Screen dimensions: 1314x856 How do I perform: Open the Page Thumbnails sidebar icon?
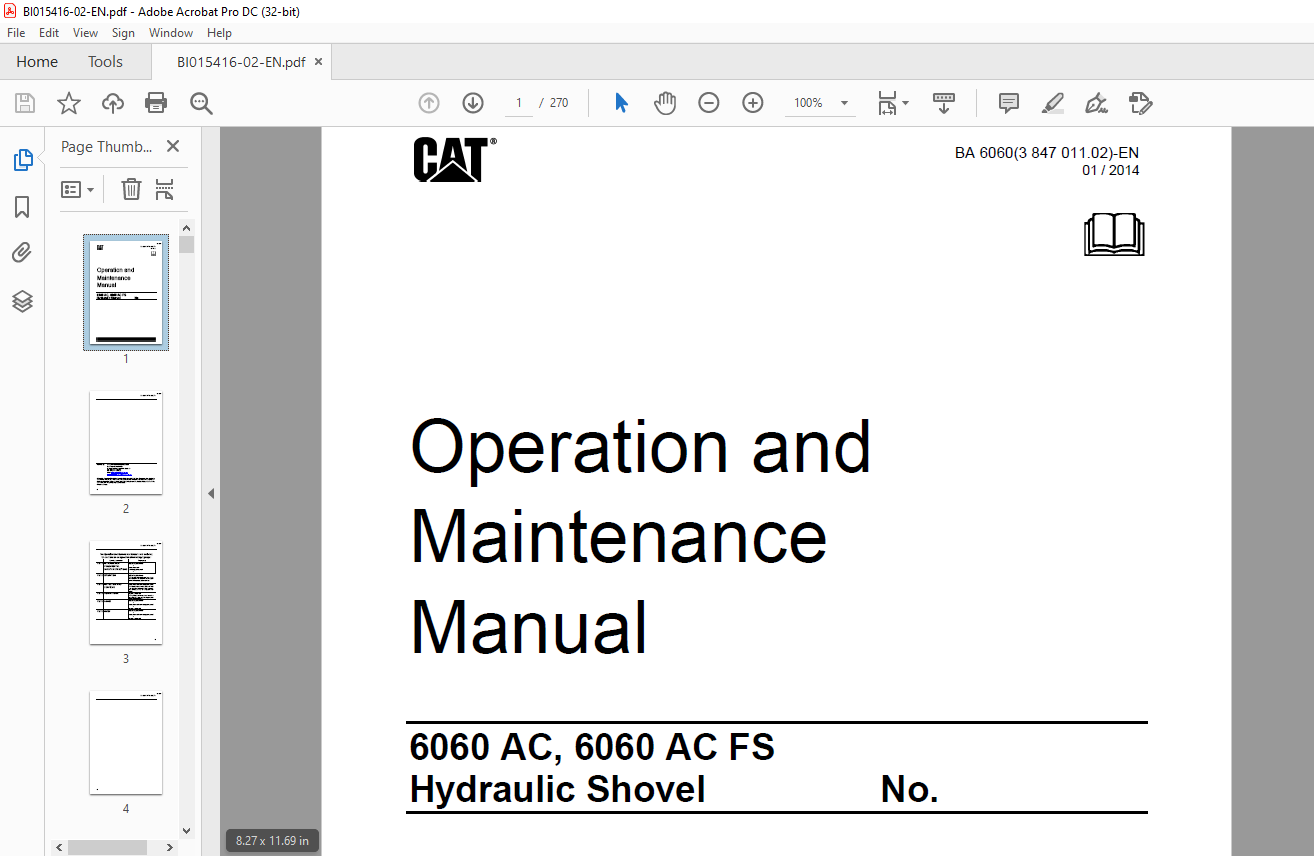click(x=22, y=159)
